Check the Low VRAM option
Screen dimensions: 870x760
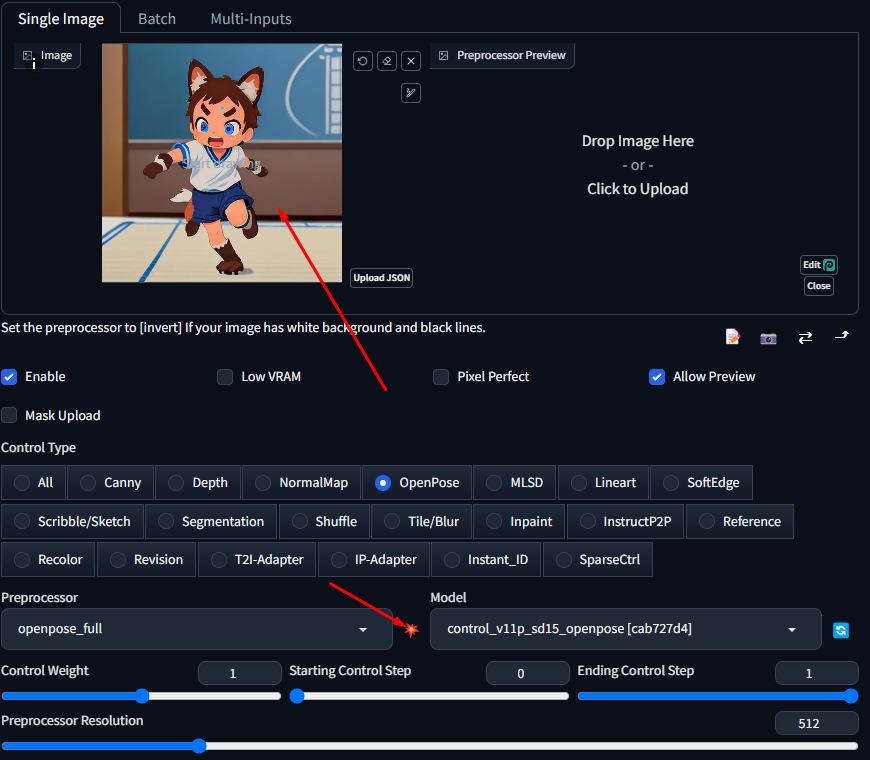click(225, 377)
